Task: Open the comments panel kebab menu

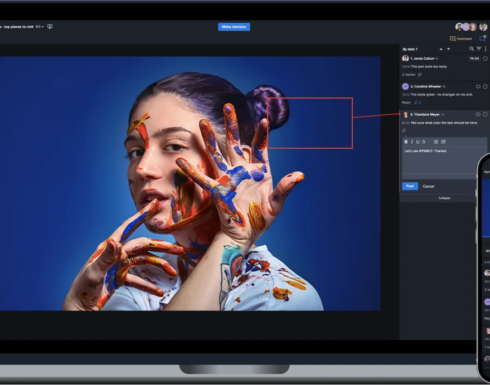Action: [x=485, y=49]
